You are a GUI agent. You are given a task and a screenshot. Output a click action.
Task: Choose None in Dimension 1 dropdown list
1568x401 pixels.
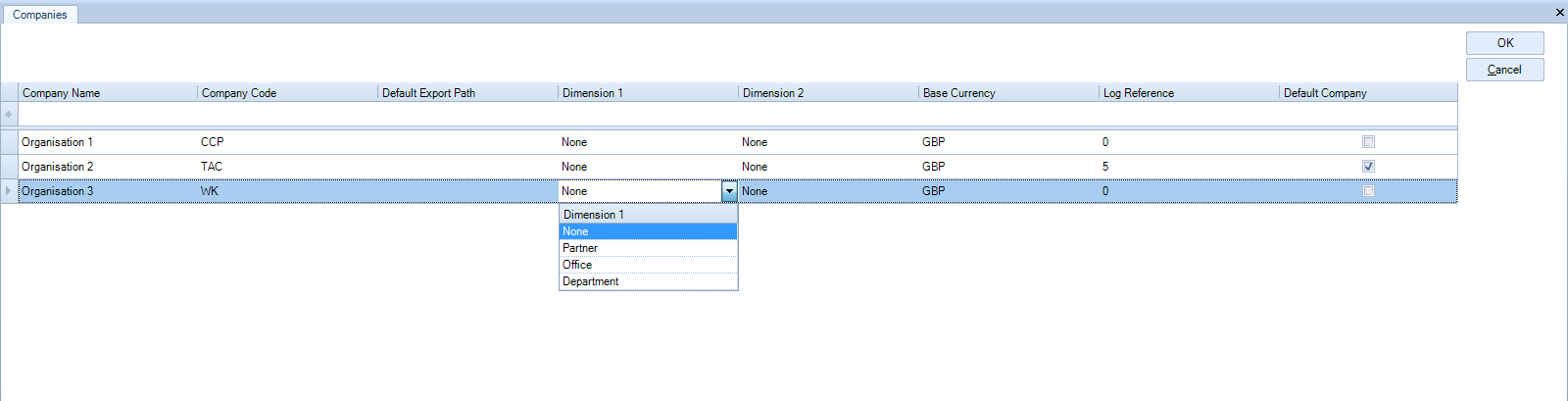648,231
